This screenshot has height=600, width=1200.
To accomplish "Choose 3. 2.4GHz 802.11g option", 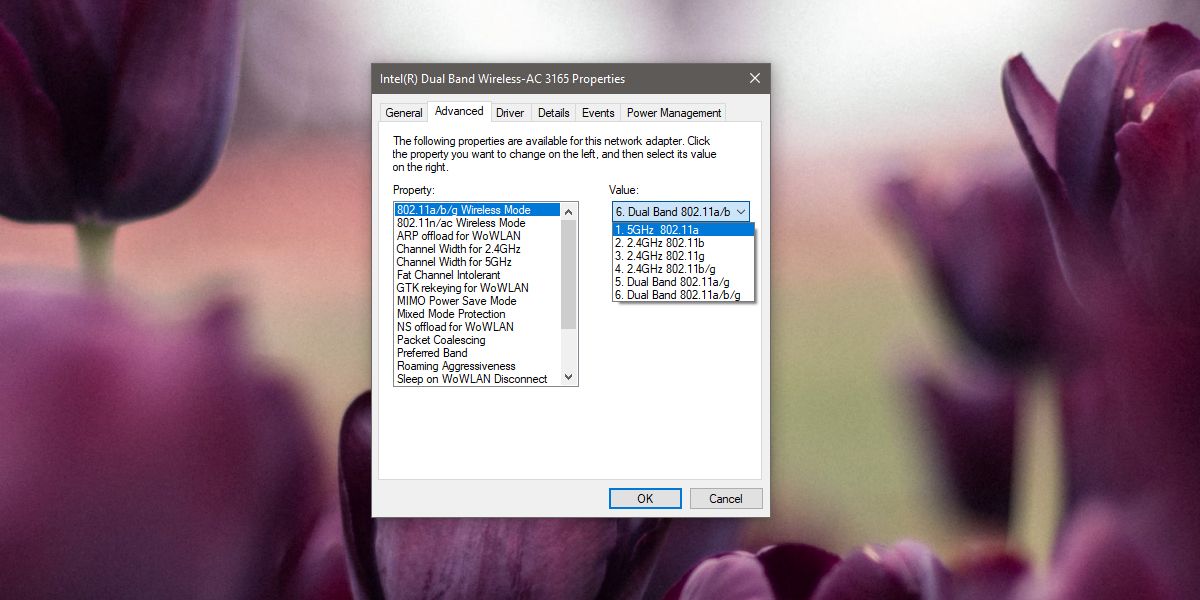I will click(x=683, y=256).
